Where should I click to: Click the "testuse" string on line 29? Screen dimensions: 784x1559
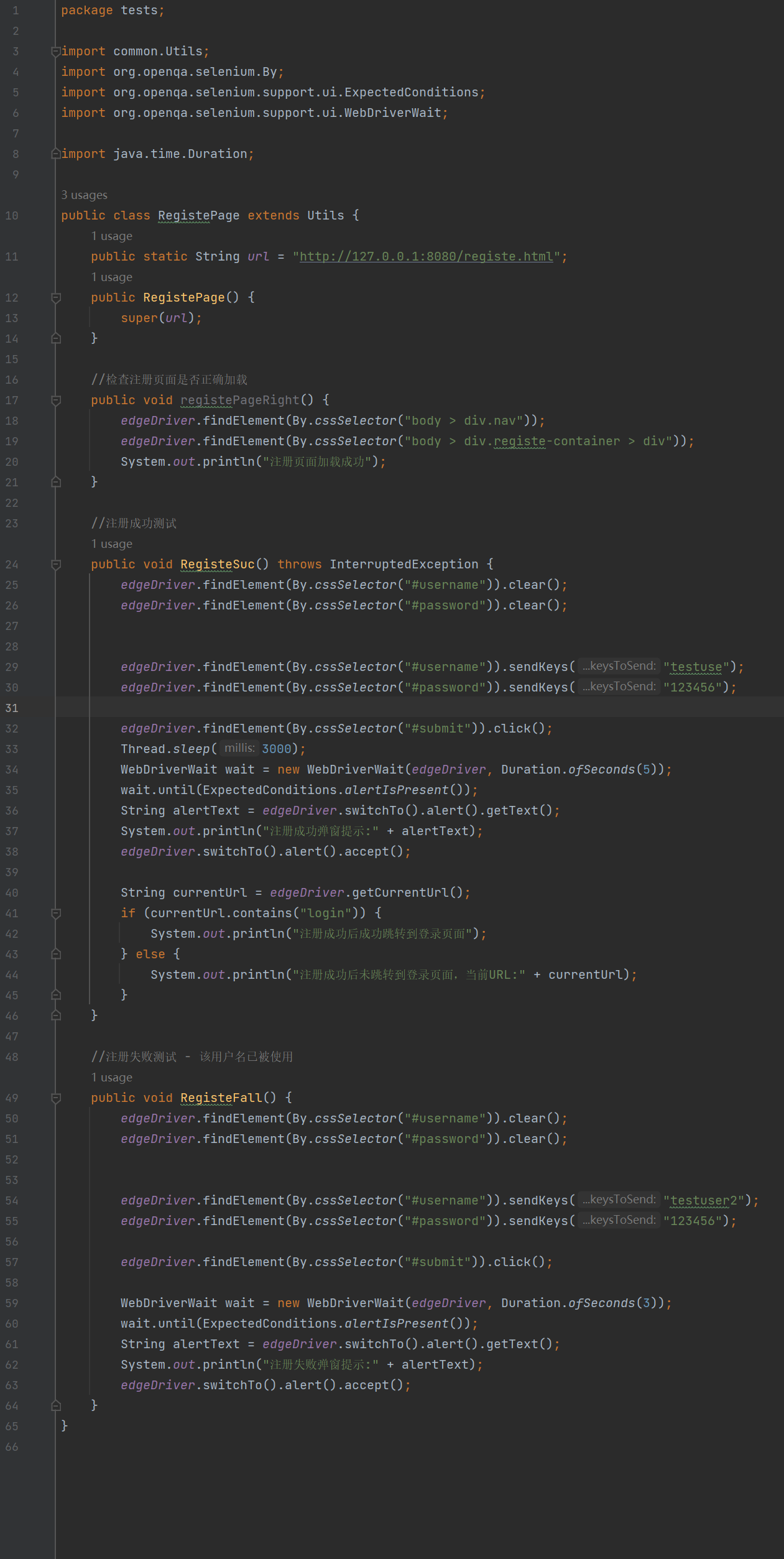point(696,667)
